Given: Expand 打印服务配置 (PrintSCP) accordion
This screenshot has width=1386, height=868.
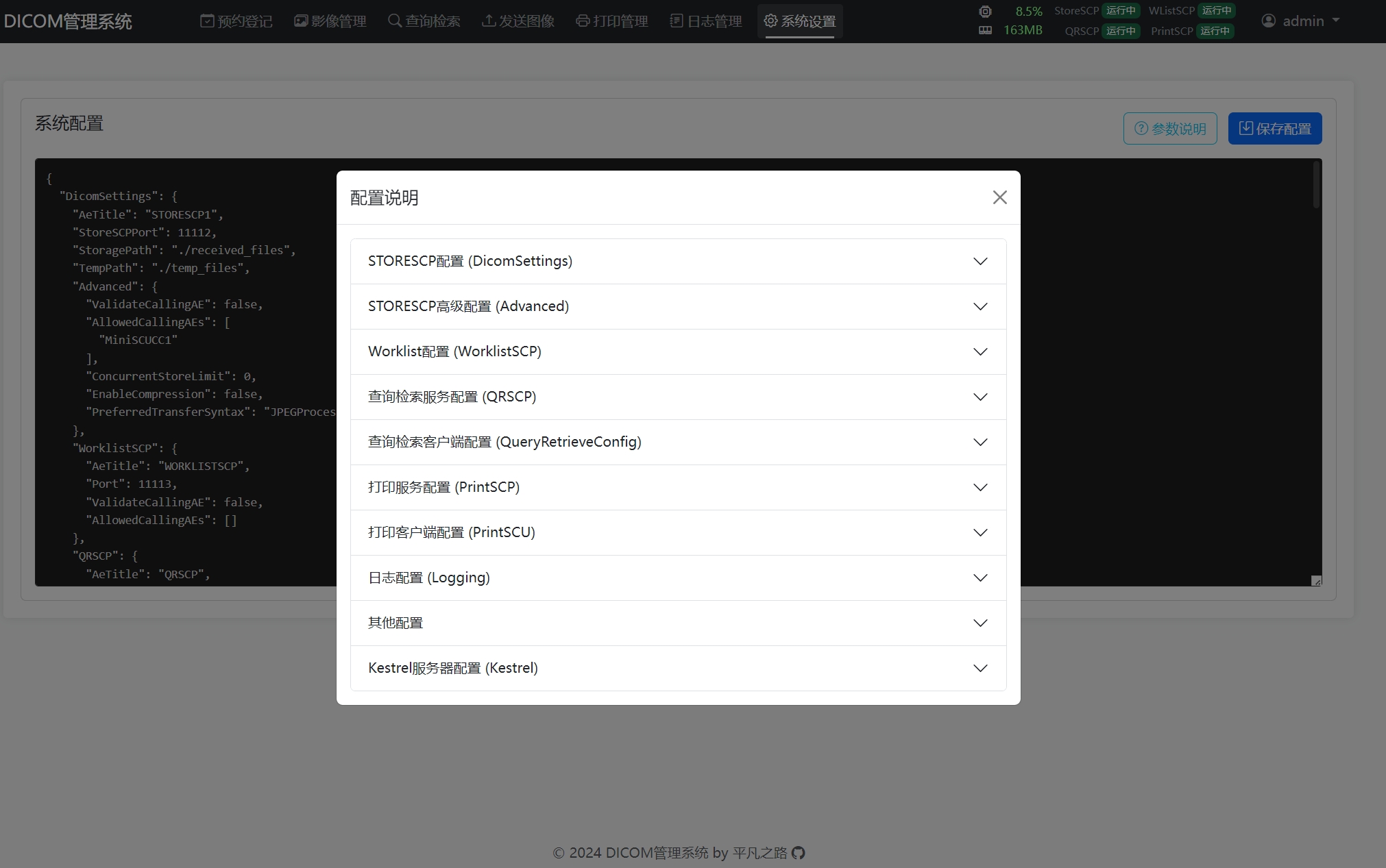Looking at the screenshot, I should [x=678, y=488].
